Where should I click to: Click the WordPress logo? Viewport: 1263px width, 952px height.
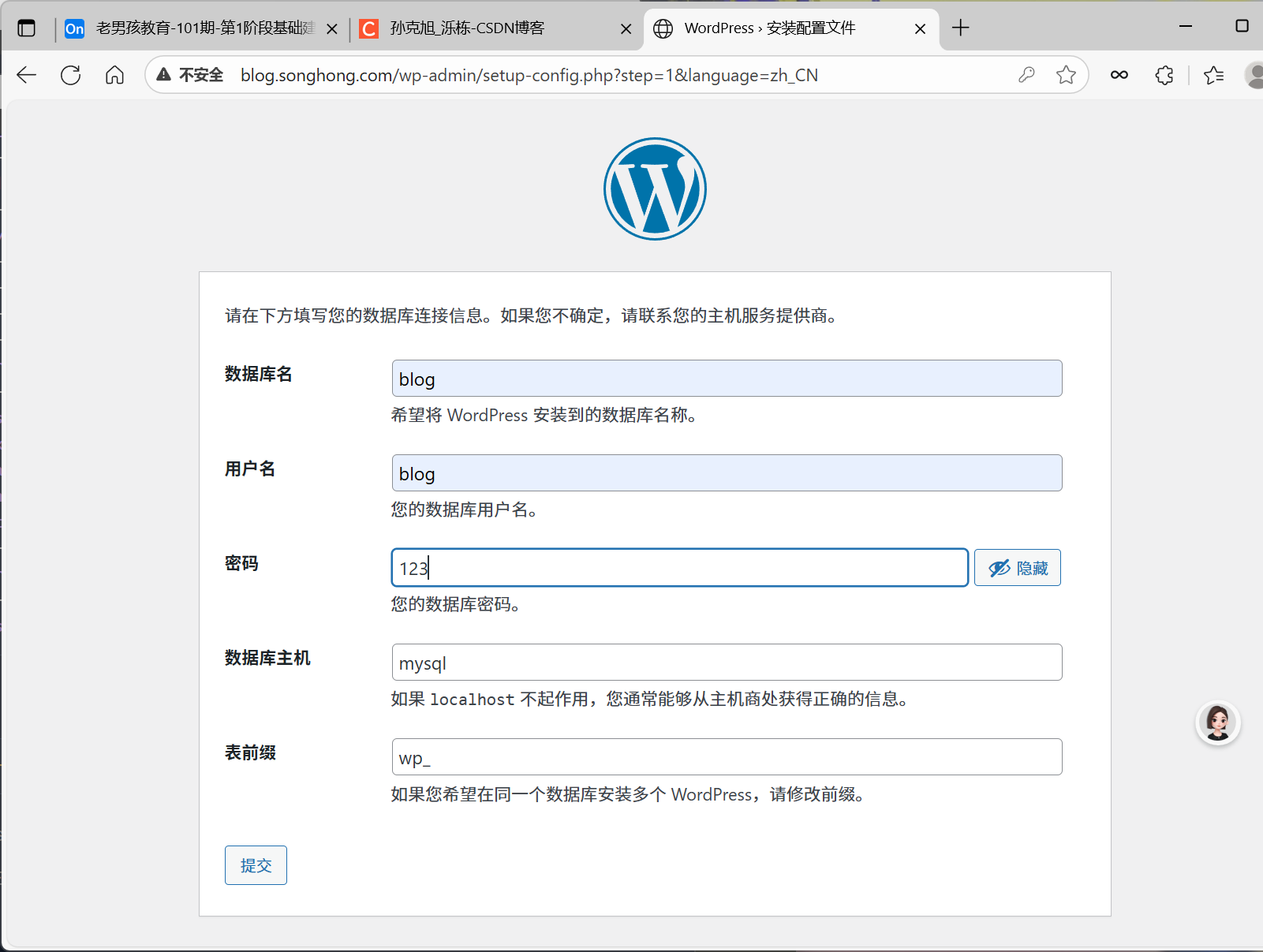click(655, 189)
